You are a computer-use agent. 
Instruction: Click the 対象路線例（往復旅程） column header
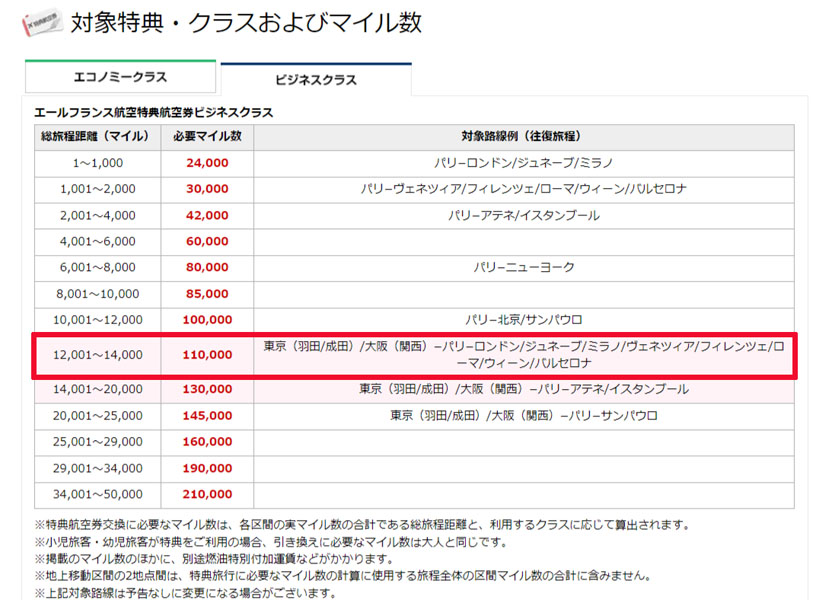tap(524, 137)
